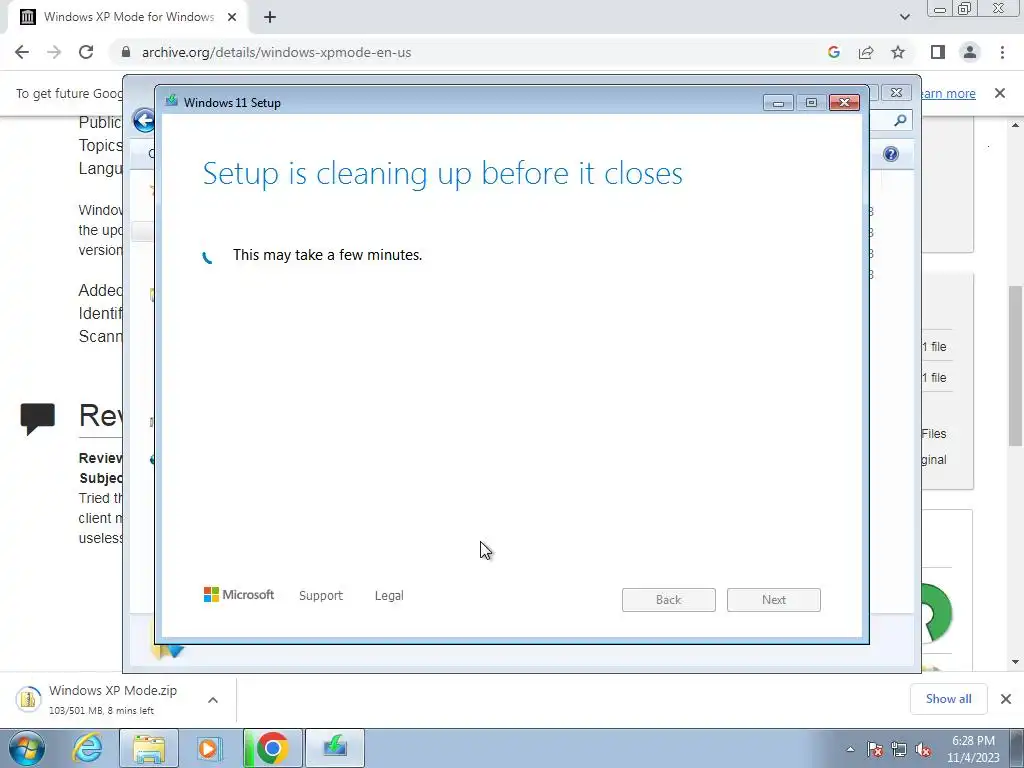Image resolution: width=1024 pixels, height=768 pixels.
Task: Click the Explorer back arrow behind Setup
Action: pyautogui.click(x=144, y=120)
